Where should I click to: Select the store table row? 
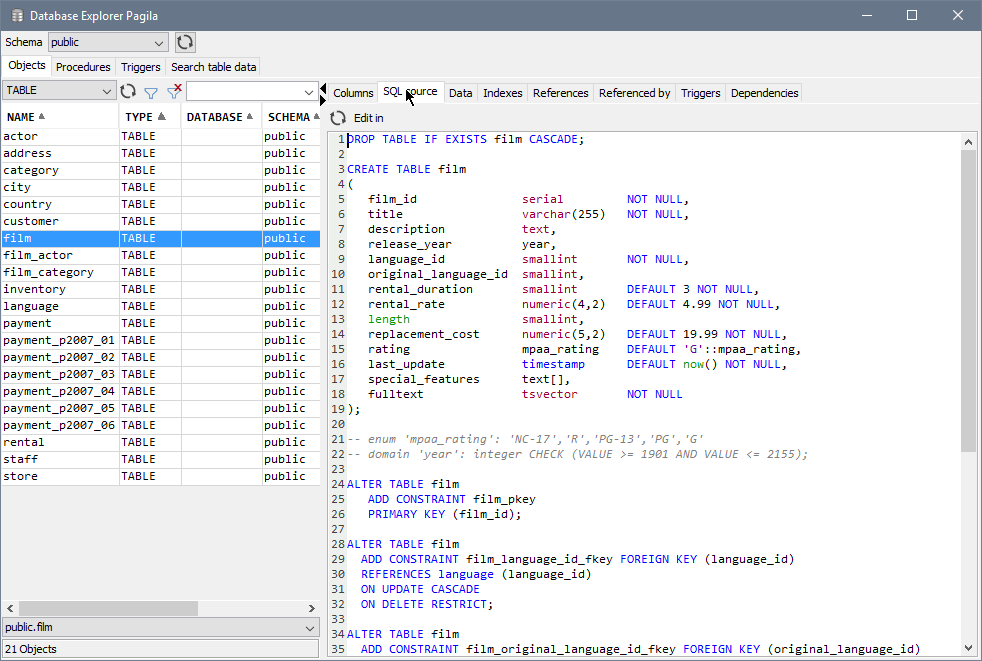(161, 476)
